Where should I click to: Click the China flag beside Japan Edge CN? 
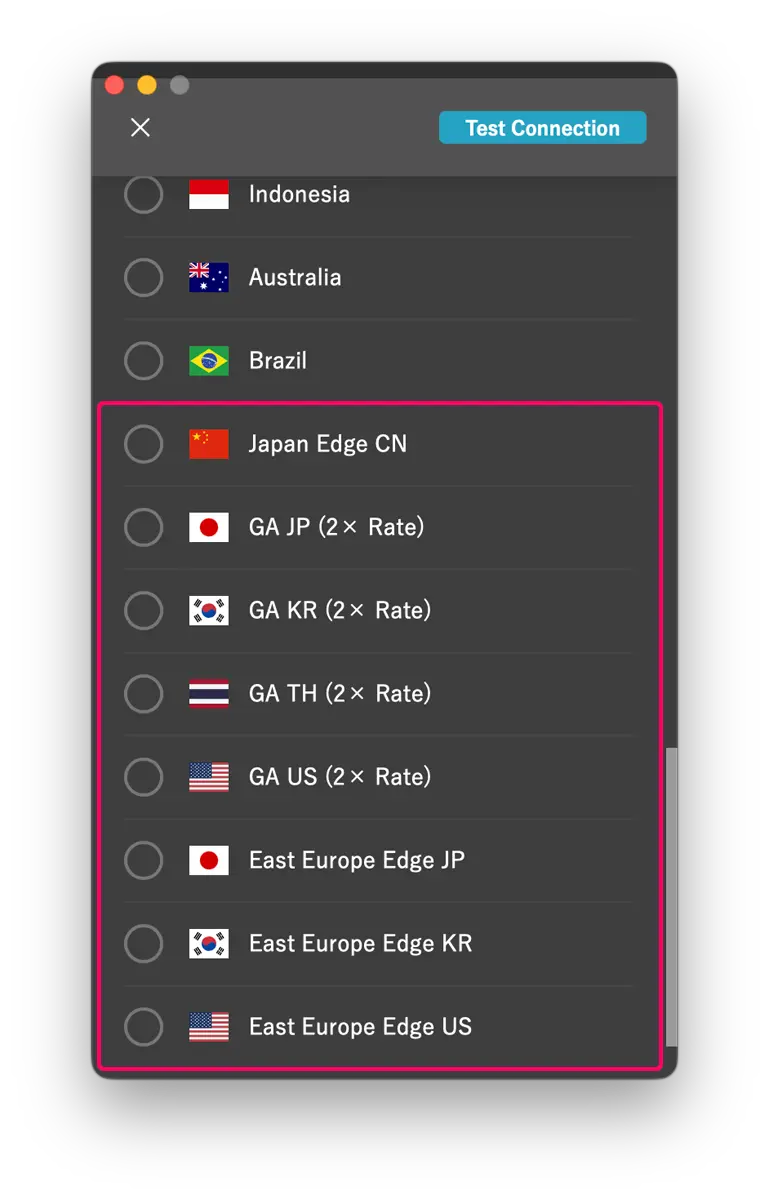[x=209, y=444]
